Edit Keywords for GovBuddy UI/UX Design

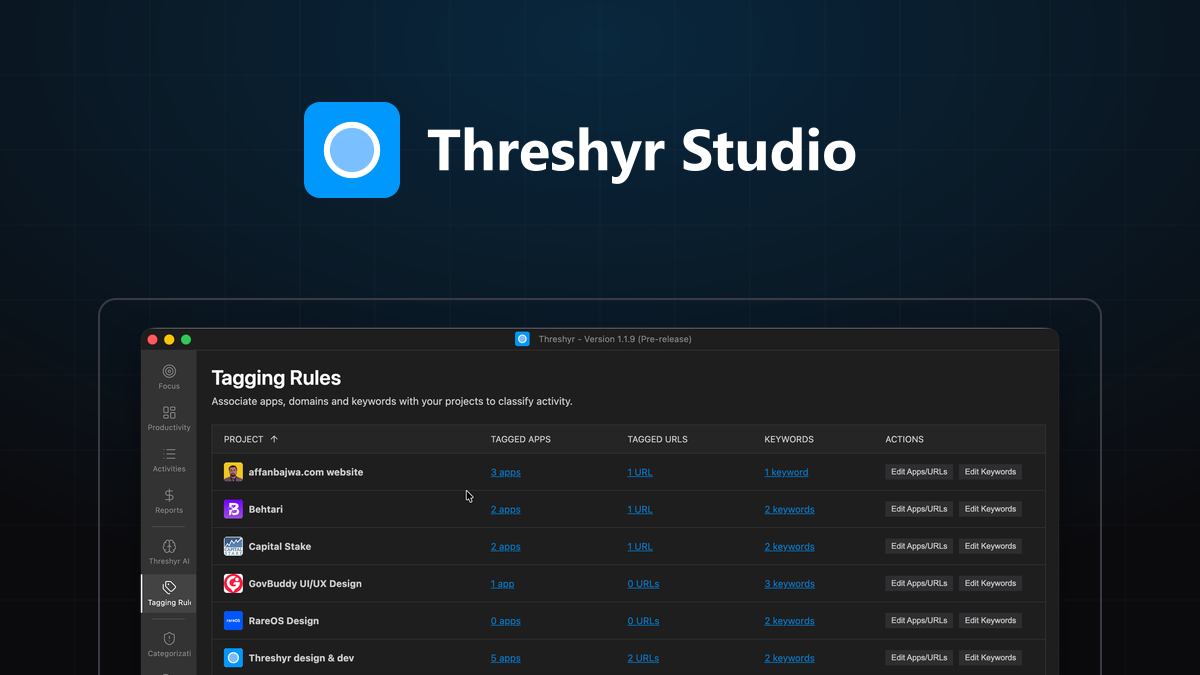tap(990, 583)
